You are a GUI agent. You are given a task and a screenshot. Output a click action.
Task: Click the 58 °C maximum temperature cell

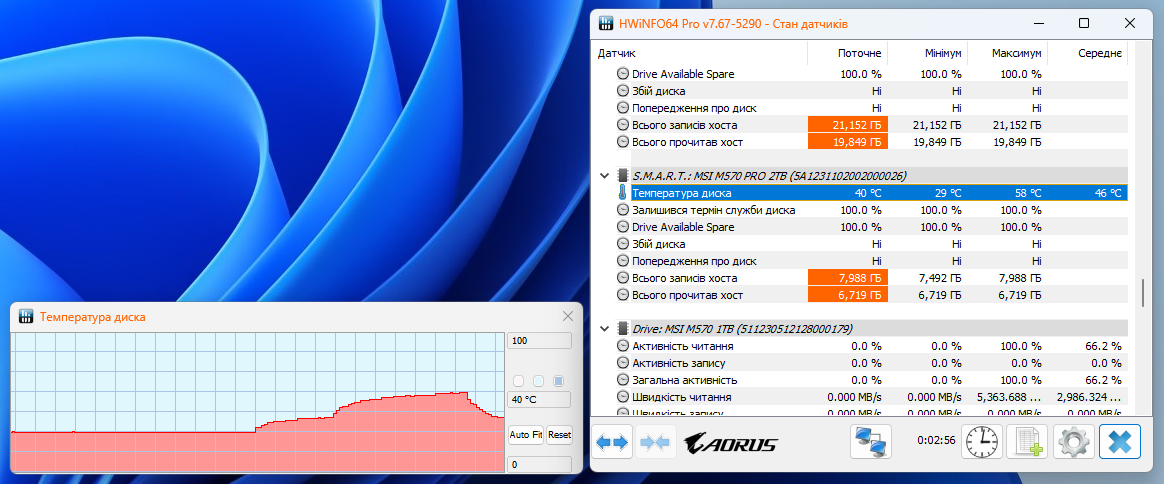[x=1008, y=193]
